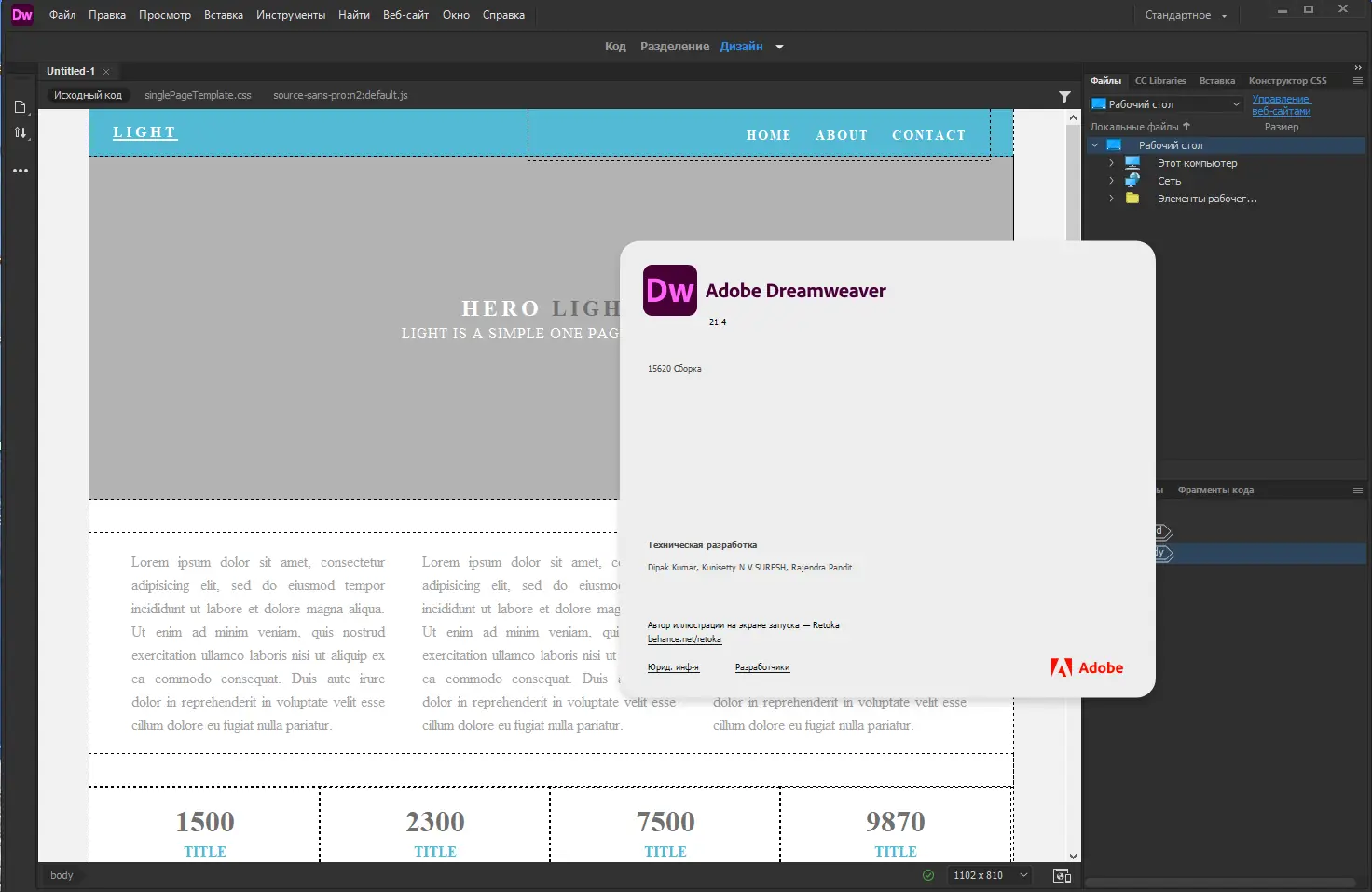Collapse the Рабочий стол tree node
This screenshot has height=892, width=1372.
[1095, 145]
